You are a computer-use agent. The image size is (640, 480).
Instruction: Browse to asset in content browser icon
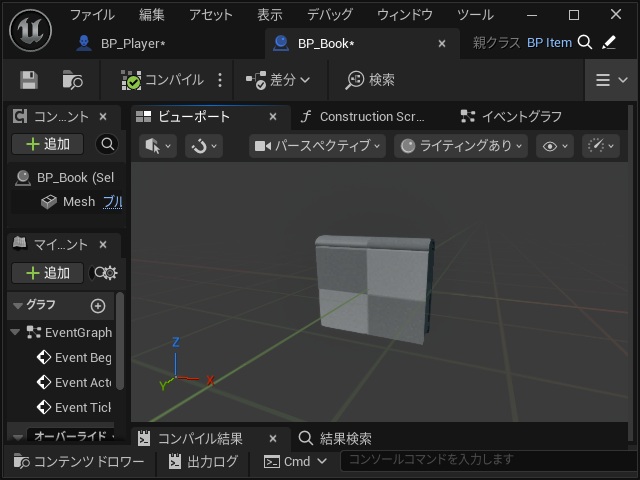click(73, 80)
